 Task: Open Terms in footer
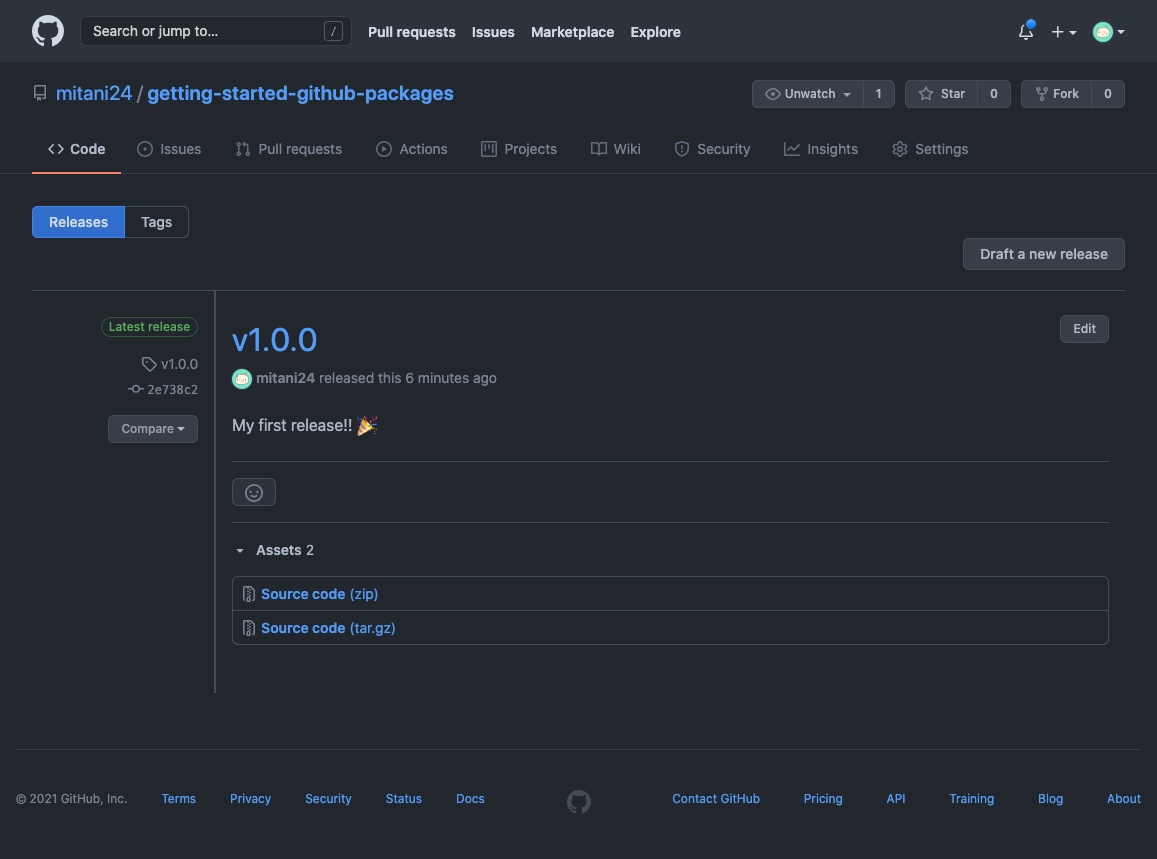[x=179, y=798]
